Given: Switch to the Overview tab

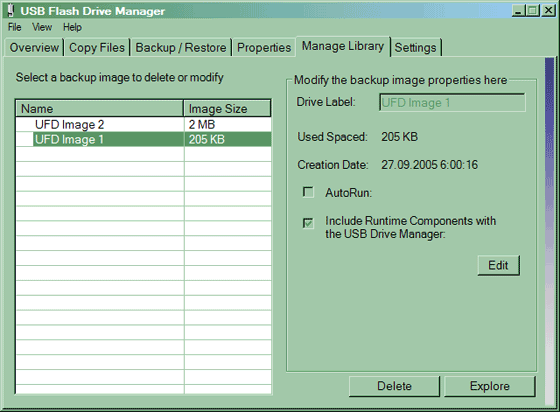Looking at the screenshot, I should [x=34, y=47].
